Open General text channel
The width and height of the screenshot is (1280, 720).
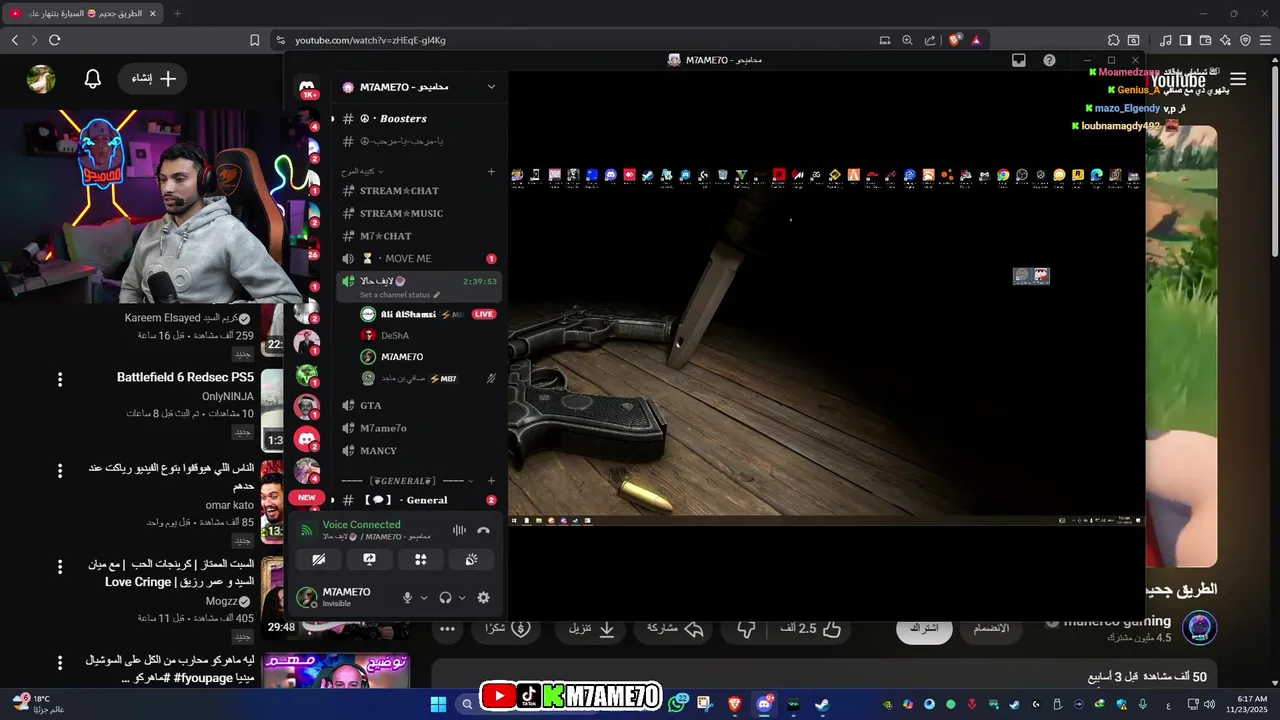(x=418, y=500)
